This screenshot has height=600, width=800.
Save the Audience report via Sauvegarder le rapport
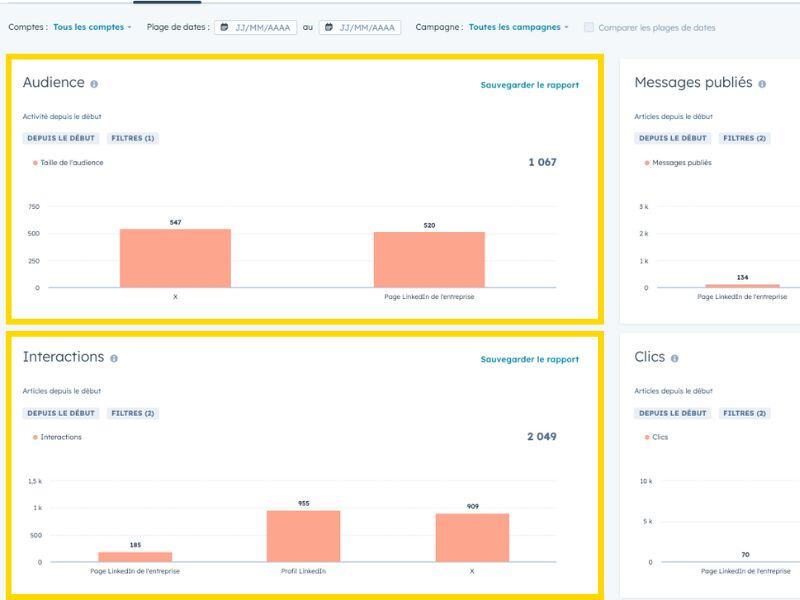530,85
